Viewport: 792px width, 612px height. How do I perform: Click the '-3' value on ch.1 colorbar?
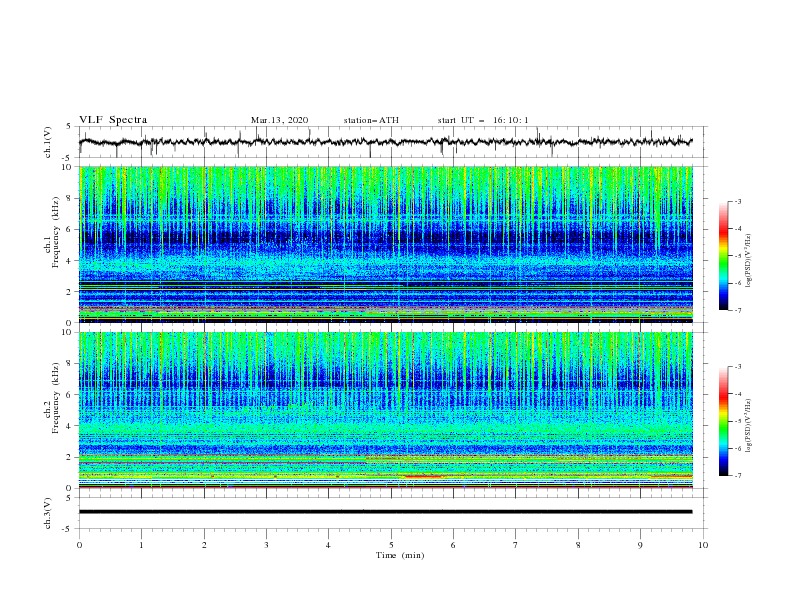point(737,201)
